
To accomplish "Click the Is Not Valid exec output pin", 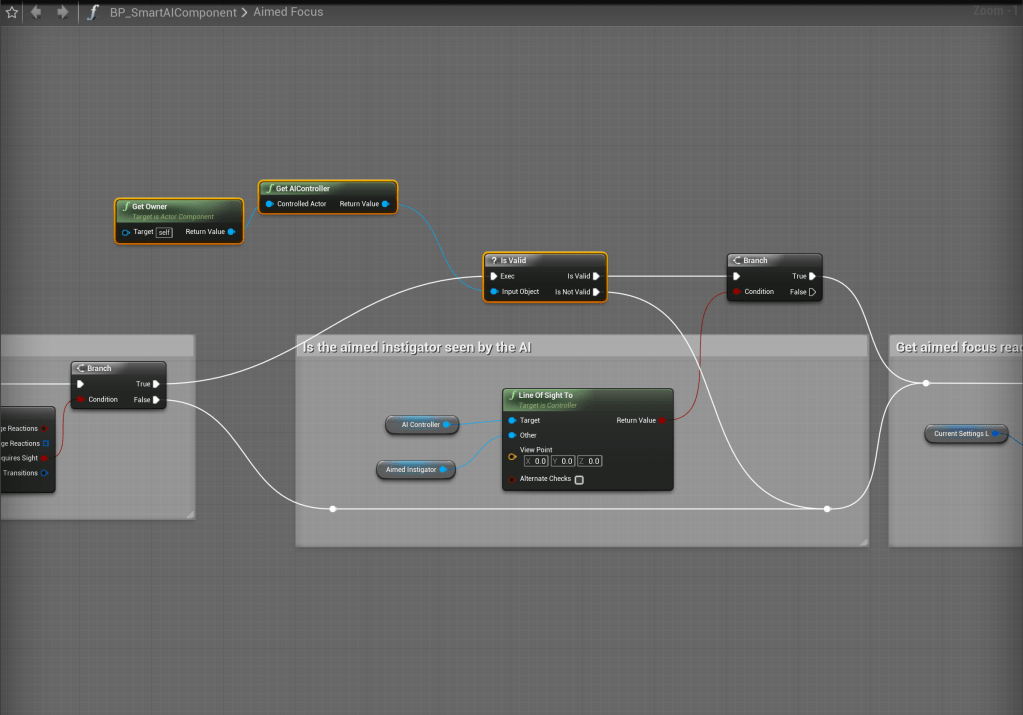I will coord(596,292).
